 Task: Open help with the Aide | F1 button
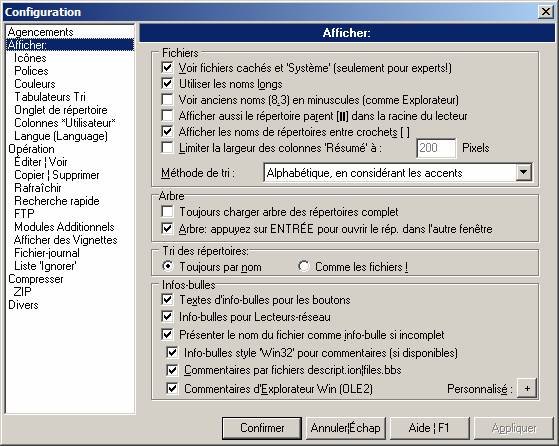coord(430,428)
